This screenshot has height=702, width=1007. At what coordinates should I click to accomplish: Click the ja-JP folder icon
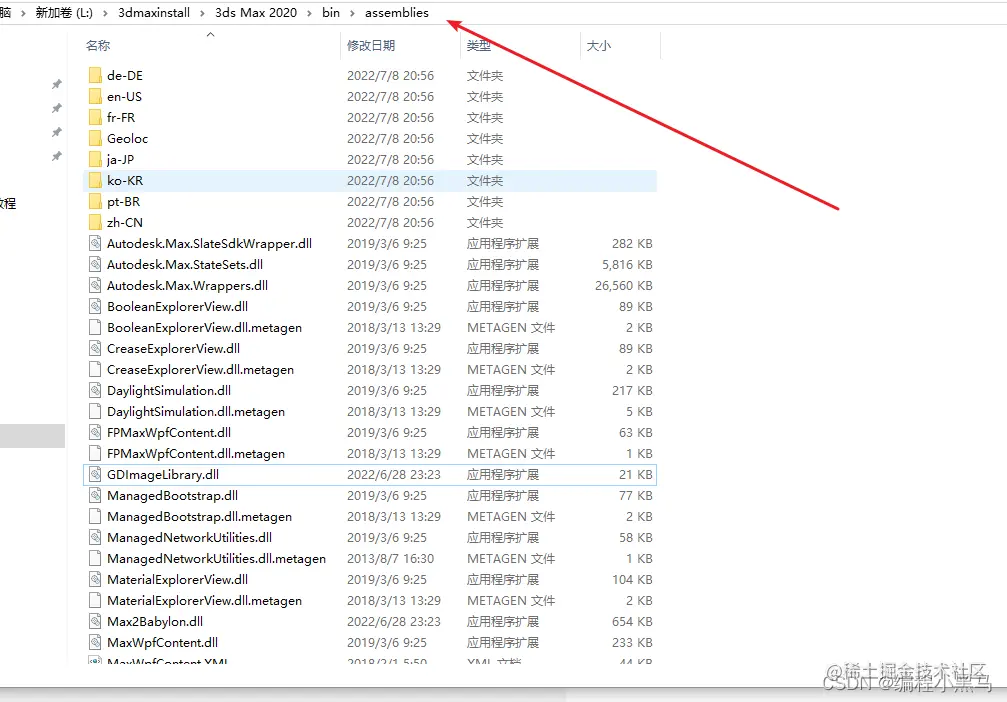point(95,160)
